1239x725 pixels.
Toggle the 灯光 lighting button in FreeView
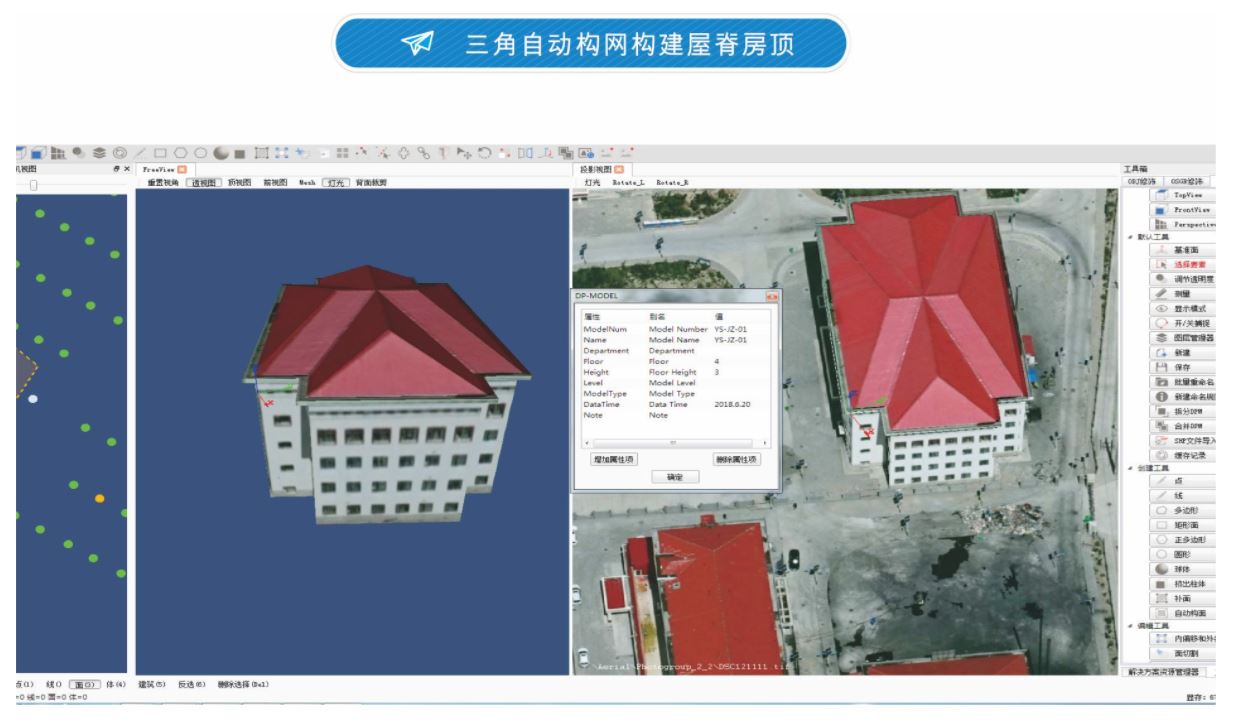[x=336, y=183]
